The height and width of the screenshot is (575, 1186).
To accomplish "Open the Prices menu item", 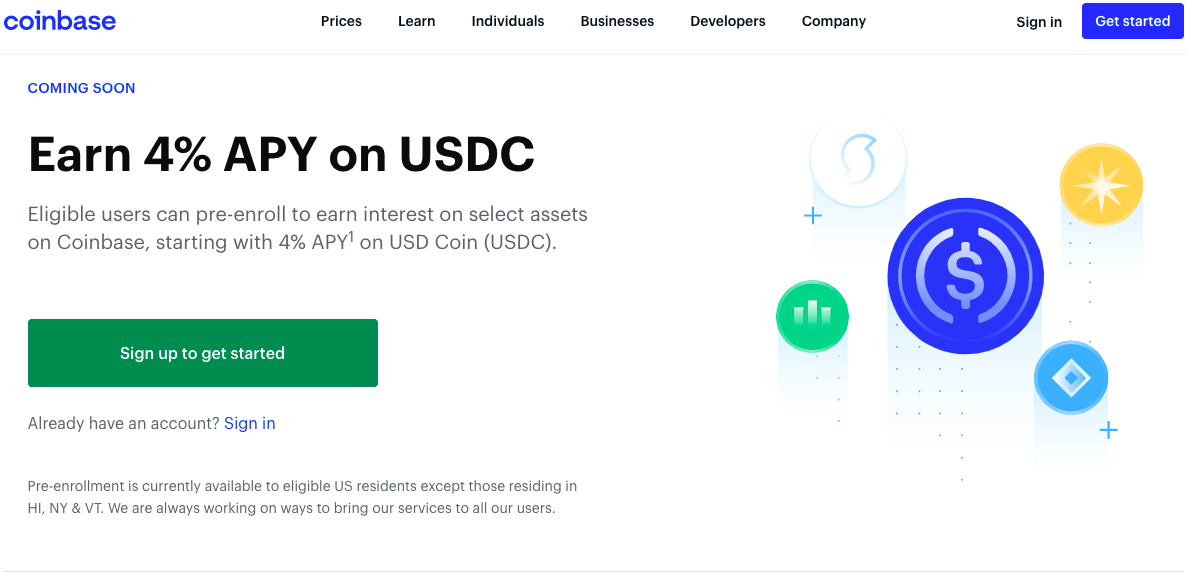I will (x=341, y=21).
